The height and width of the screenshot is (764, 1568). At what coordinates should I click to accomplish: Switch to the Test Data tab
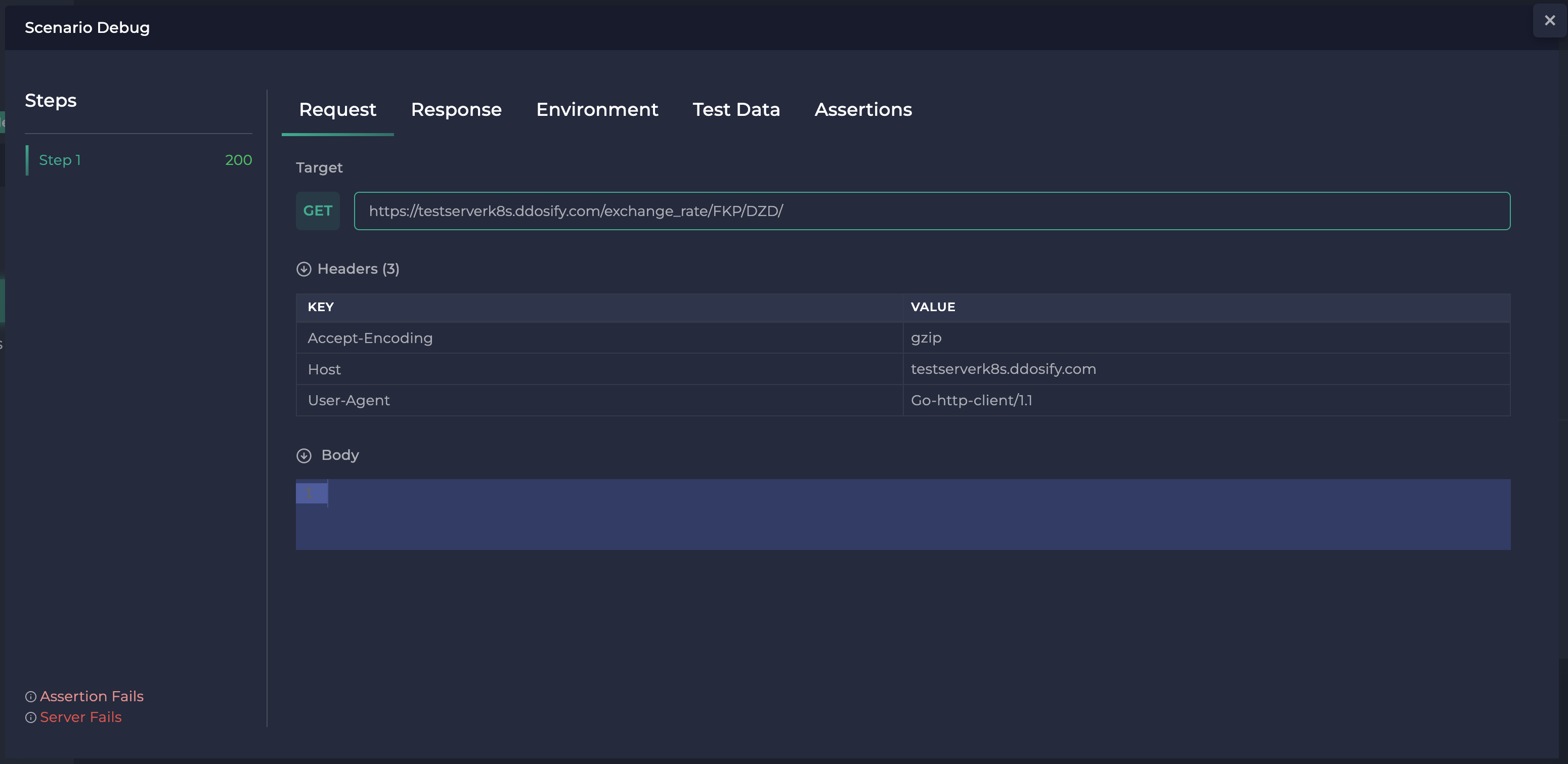pos(736,110)
